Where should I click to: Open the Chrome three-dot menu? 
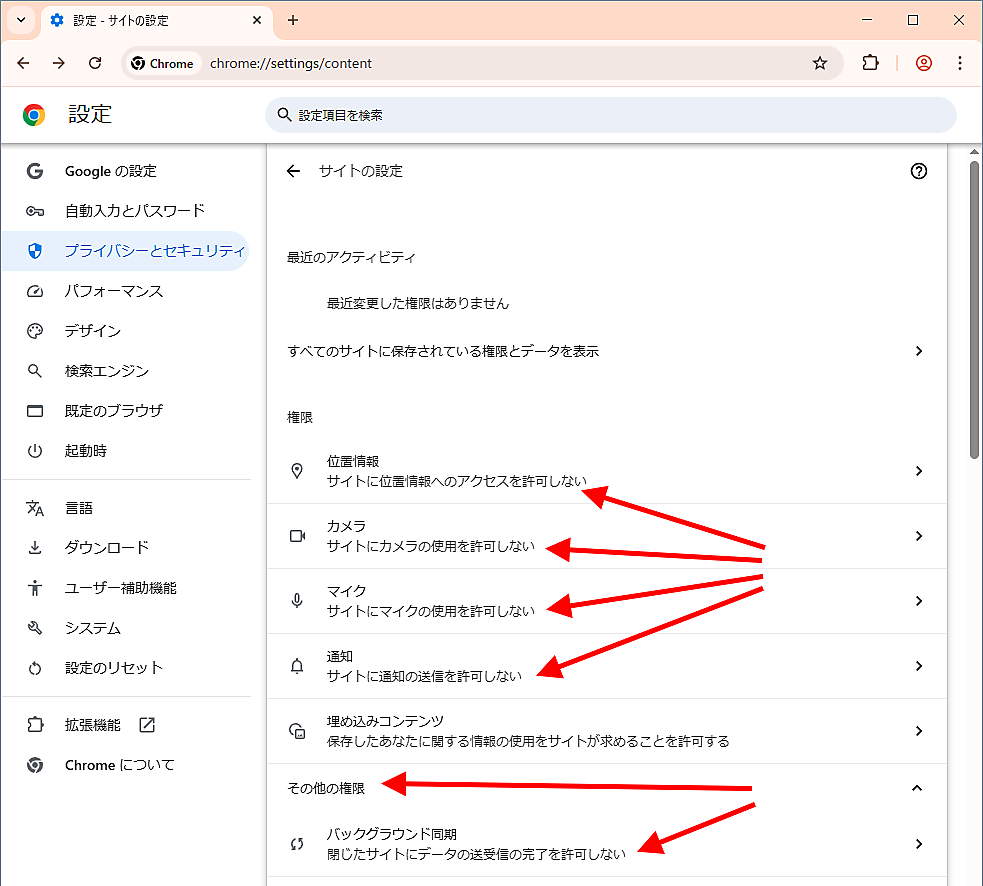point(960,63)
